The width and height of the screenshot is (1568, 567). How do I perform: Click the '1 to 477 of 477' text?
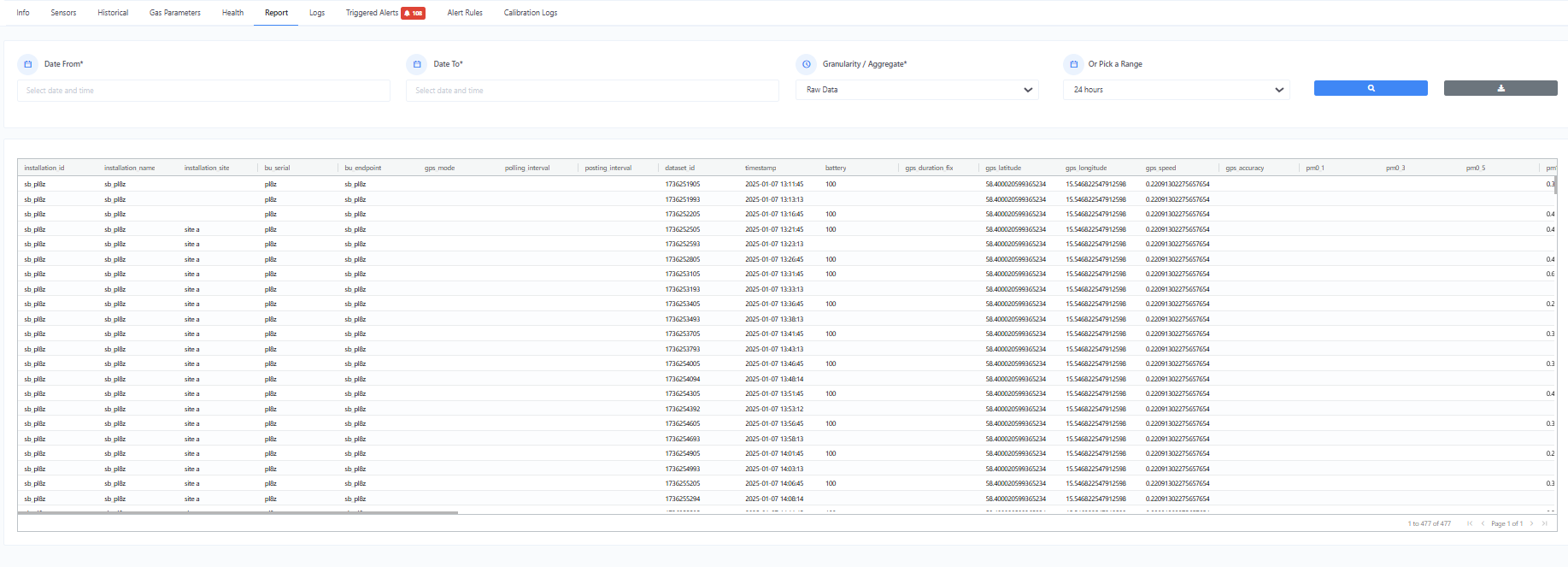click(1429, 523)
